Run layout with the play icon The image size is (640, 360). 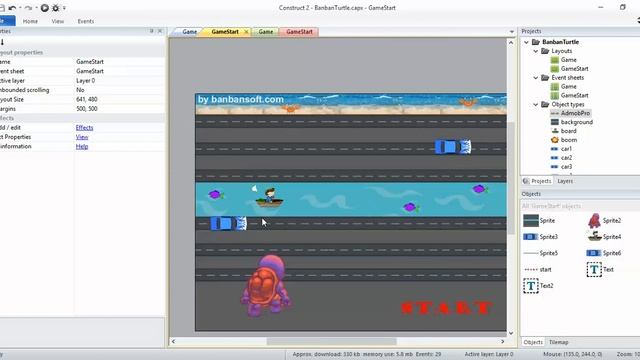[44, 8]
